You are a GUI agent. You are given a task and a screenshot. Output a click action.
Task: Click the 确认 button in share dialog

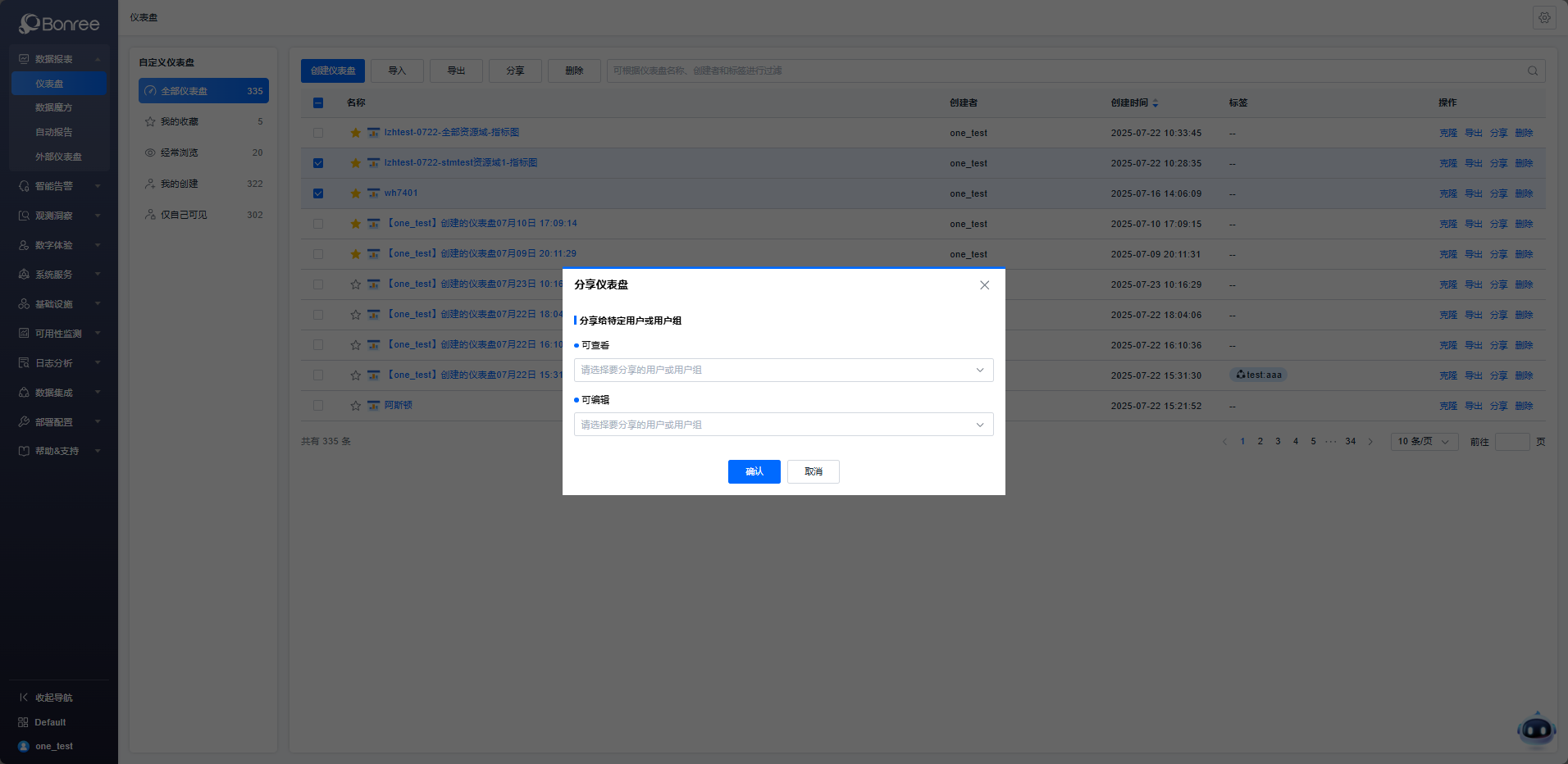click(x=754, y=471)
